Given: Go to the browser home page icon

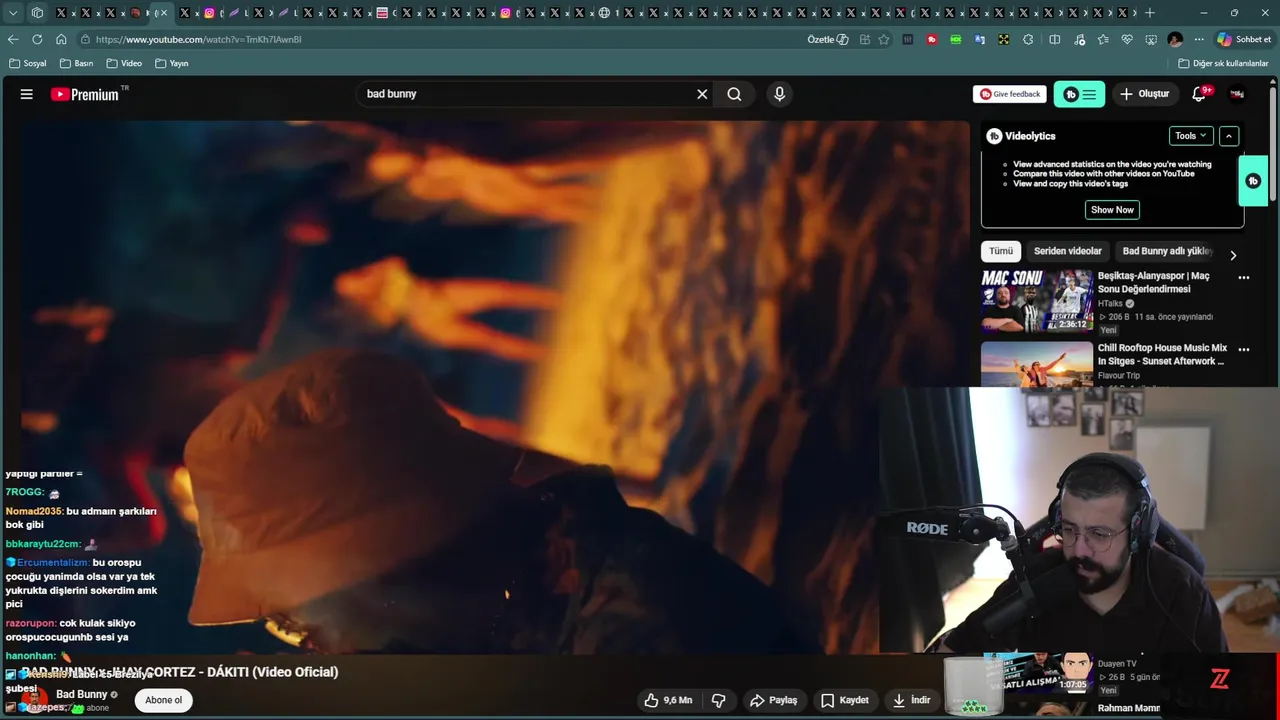Looking at the screenshot, I should [61, 39].
